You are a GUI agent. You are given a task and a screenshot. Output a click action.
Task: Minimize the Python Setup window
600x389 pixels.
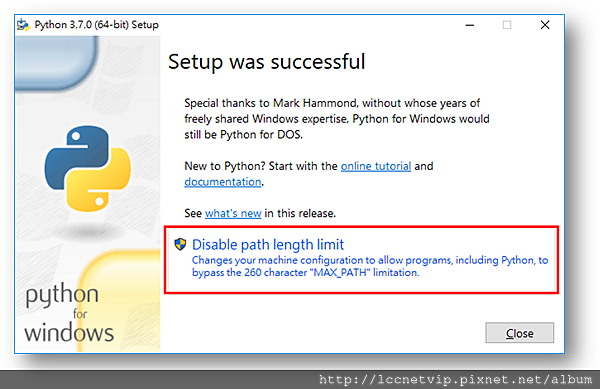(x=470, y=25)
